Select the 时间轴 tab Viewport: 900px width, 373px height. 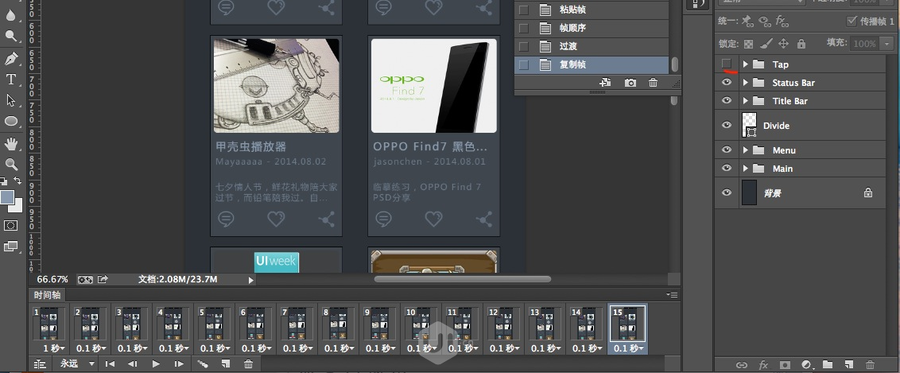[x=46, y=295]
